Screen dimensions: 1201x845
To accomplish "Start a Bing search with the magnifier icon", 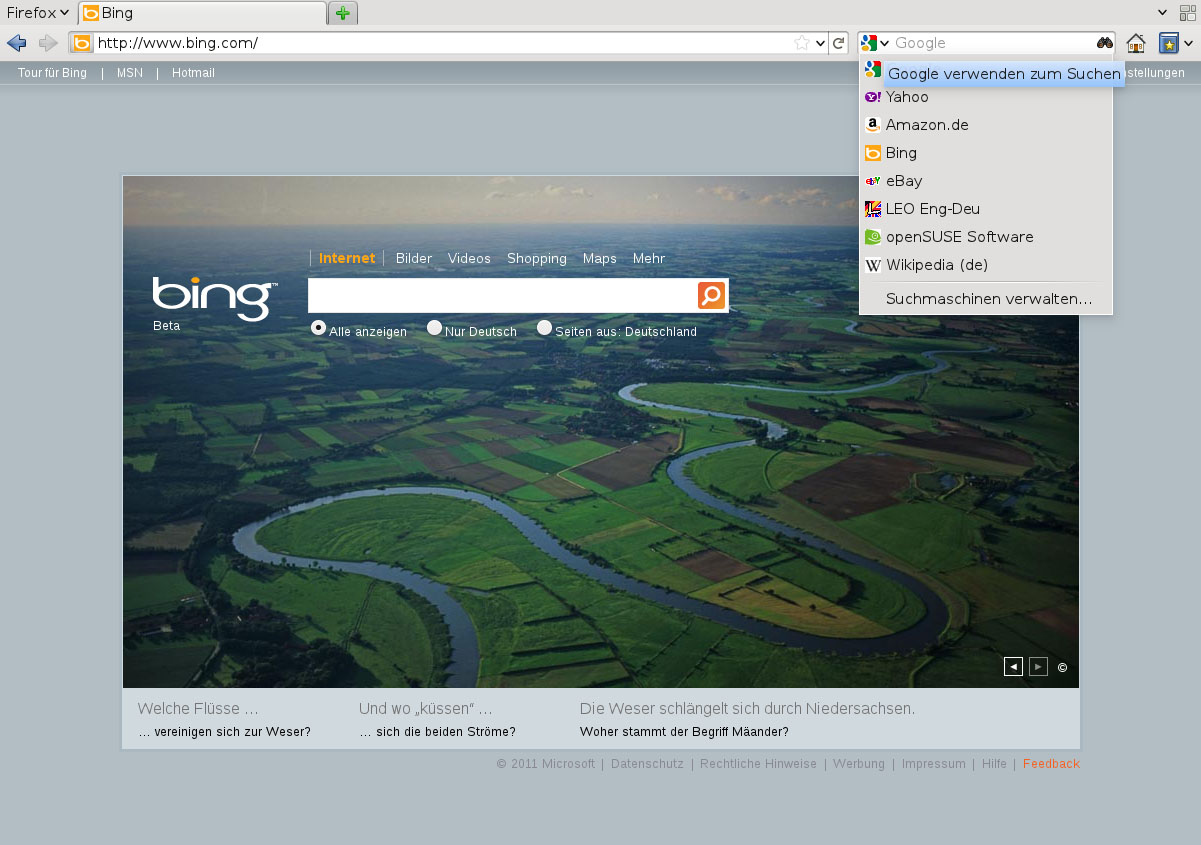I will [711, 295].
